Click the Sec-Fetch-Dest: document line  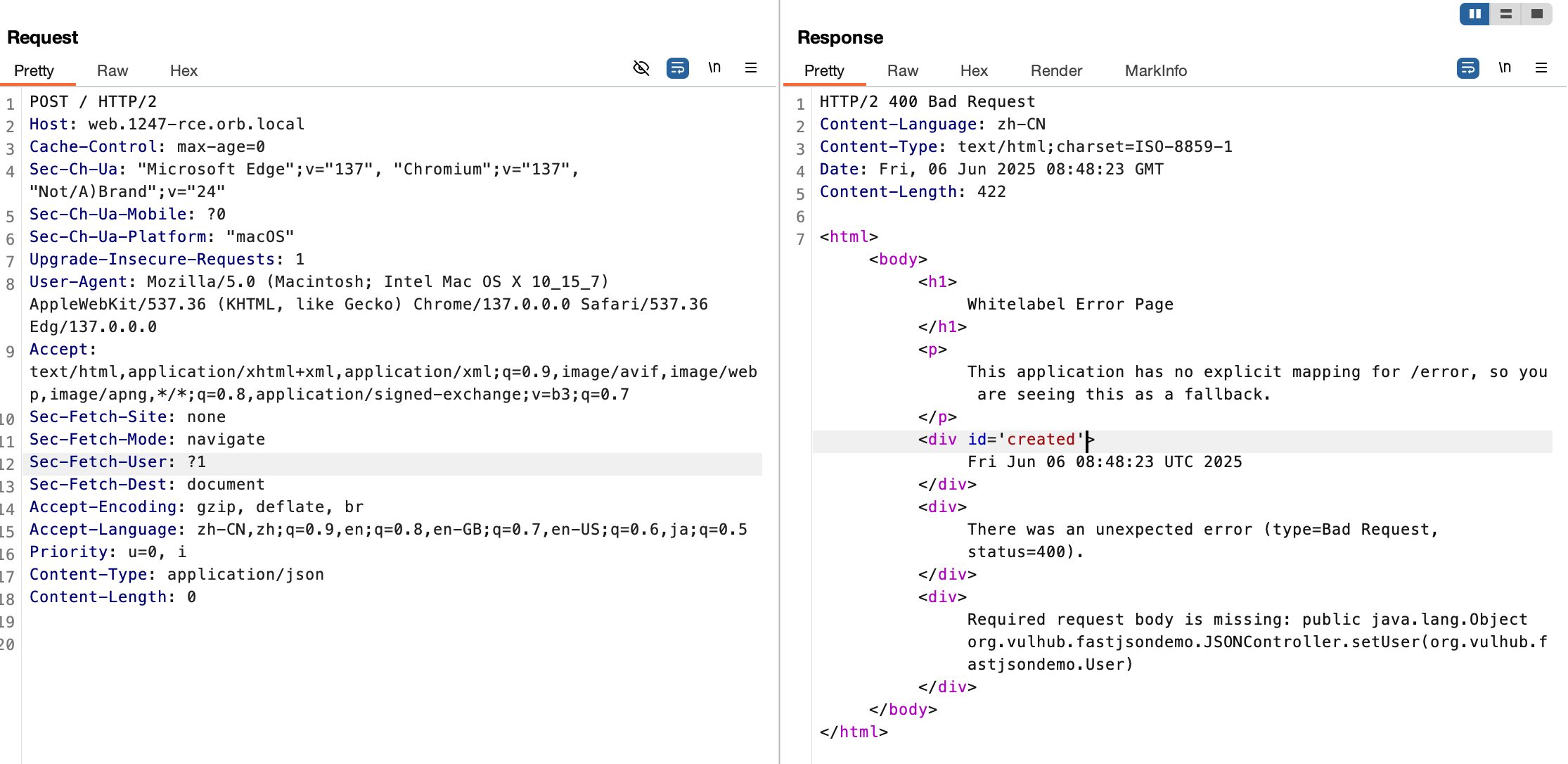pyautogui.click(x=147, y=484)
